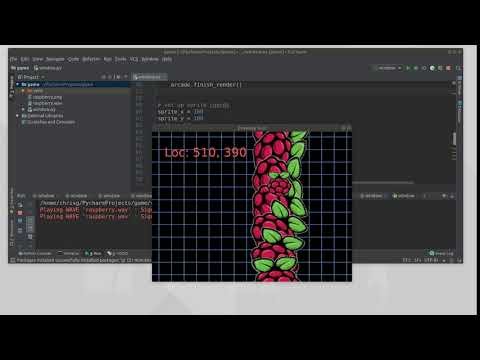Open the Project view selector dropdown

pos(31,77)
